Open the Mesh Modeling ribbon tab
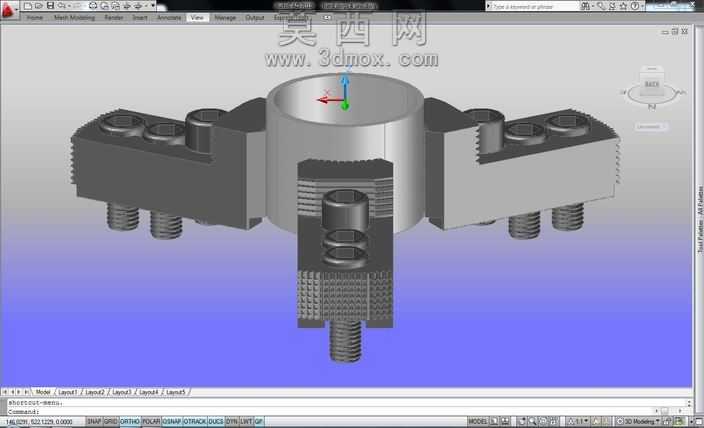This screenshot has height=428, width=704. 74,18
